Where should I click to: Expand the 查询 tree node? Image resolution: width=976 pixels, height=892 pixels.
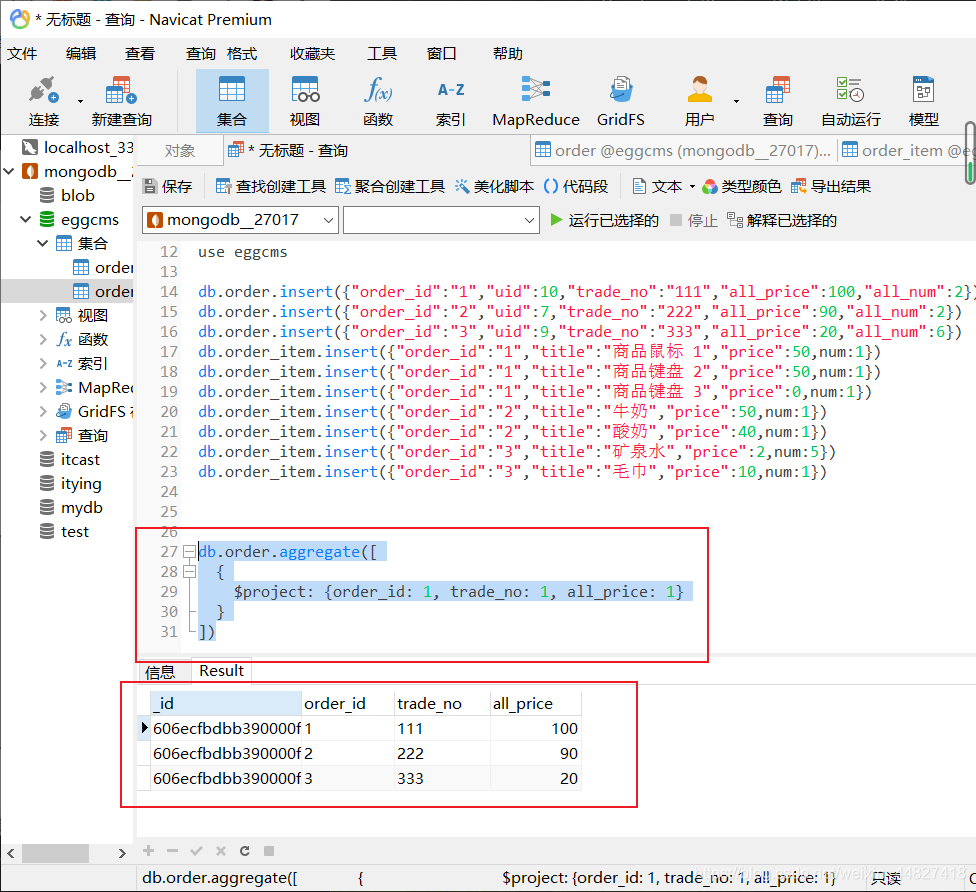click(42, 436)
